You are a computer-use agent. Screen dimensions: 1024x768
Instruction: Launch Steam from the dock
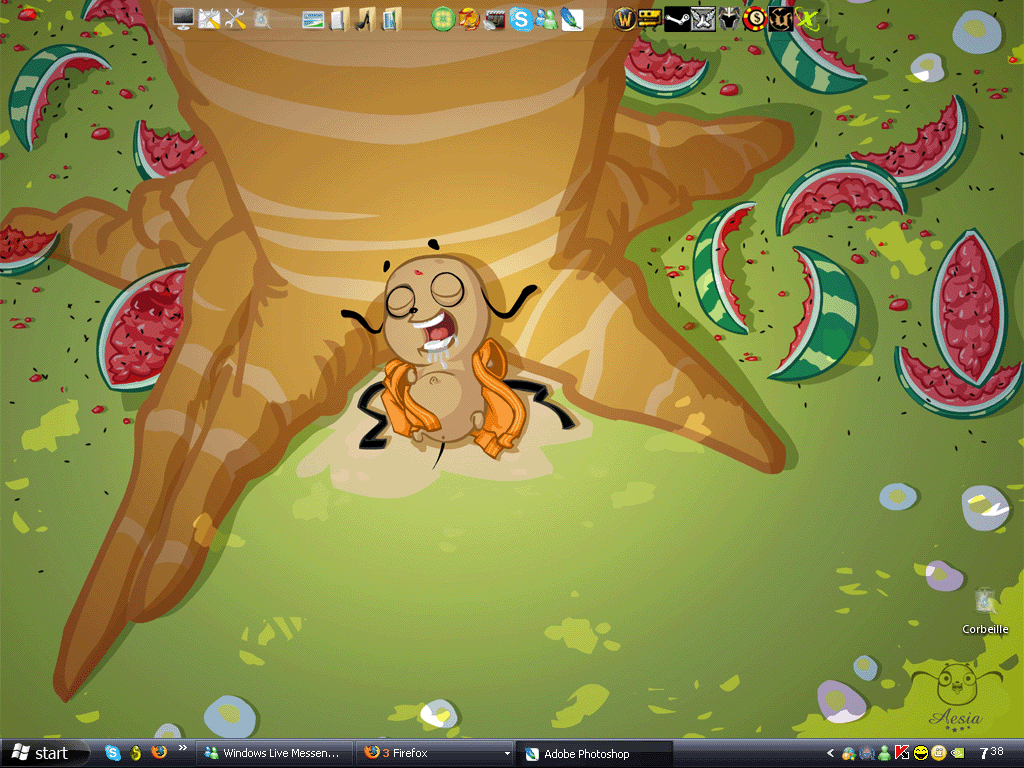point(677,20)
